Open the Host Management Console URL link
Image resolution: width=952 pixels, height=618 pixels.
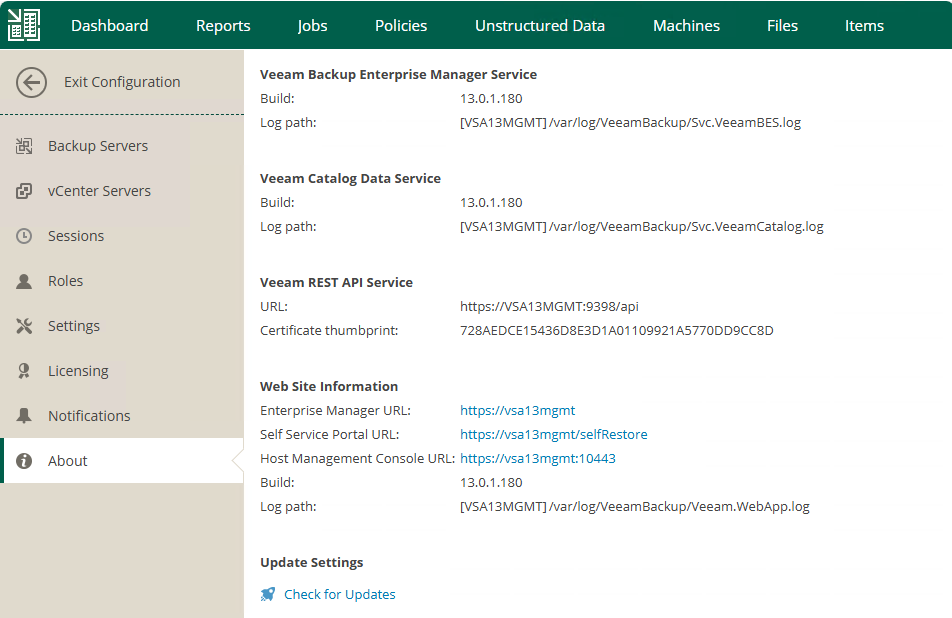(x=537, y=458)
